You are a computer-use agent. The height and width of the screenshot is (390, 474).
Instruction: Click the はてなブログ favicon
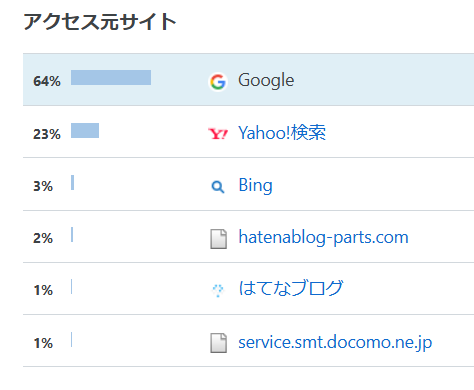pyautogui.click(x=218, y=290)
